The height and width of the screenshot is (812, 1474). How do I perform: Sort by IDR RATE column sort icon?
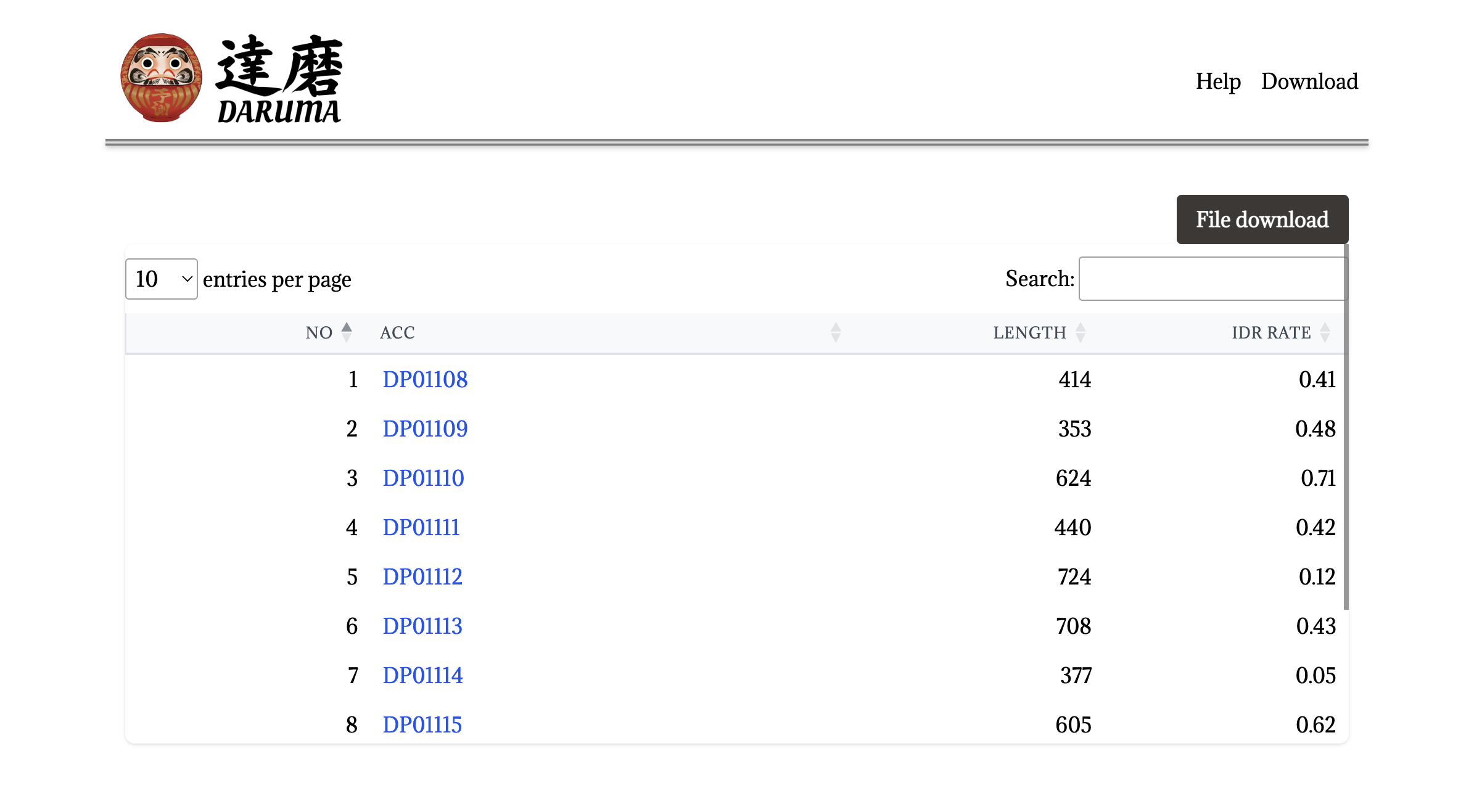1325,332
